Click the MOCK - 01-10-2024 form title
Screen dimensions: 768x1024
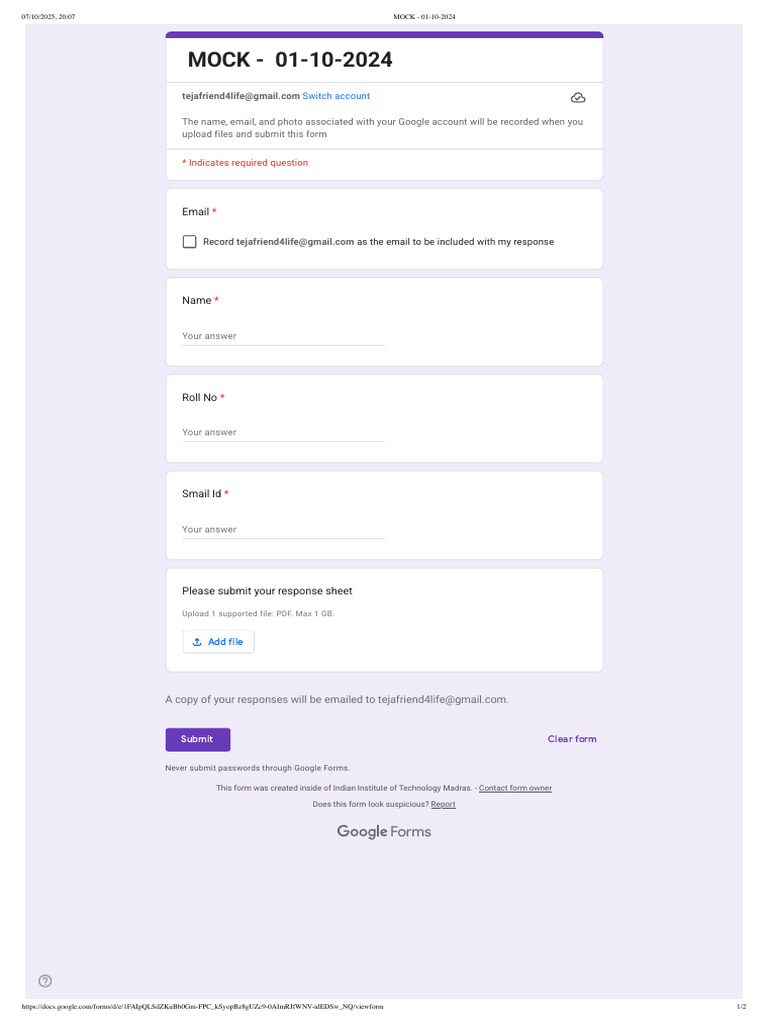coord(290,59)
